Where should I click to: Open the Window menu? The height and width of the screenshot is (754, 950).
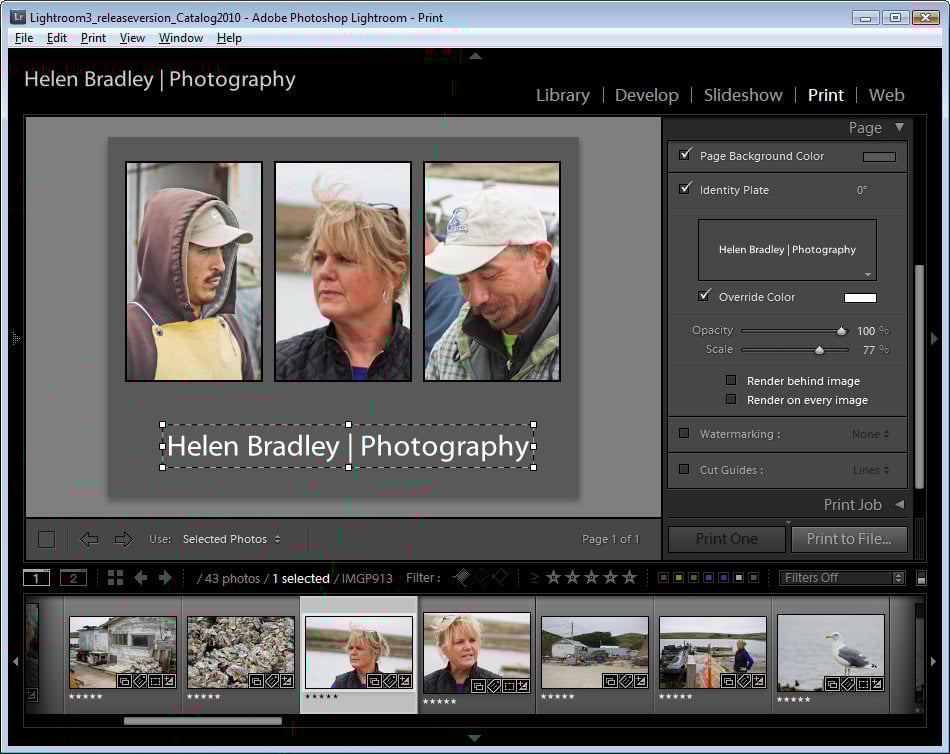click(x=180, y=38)
